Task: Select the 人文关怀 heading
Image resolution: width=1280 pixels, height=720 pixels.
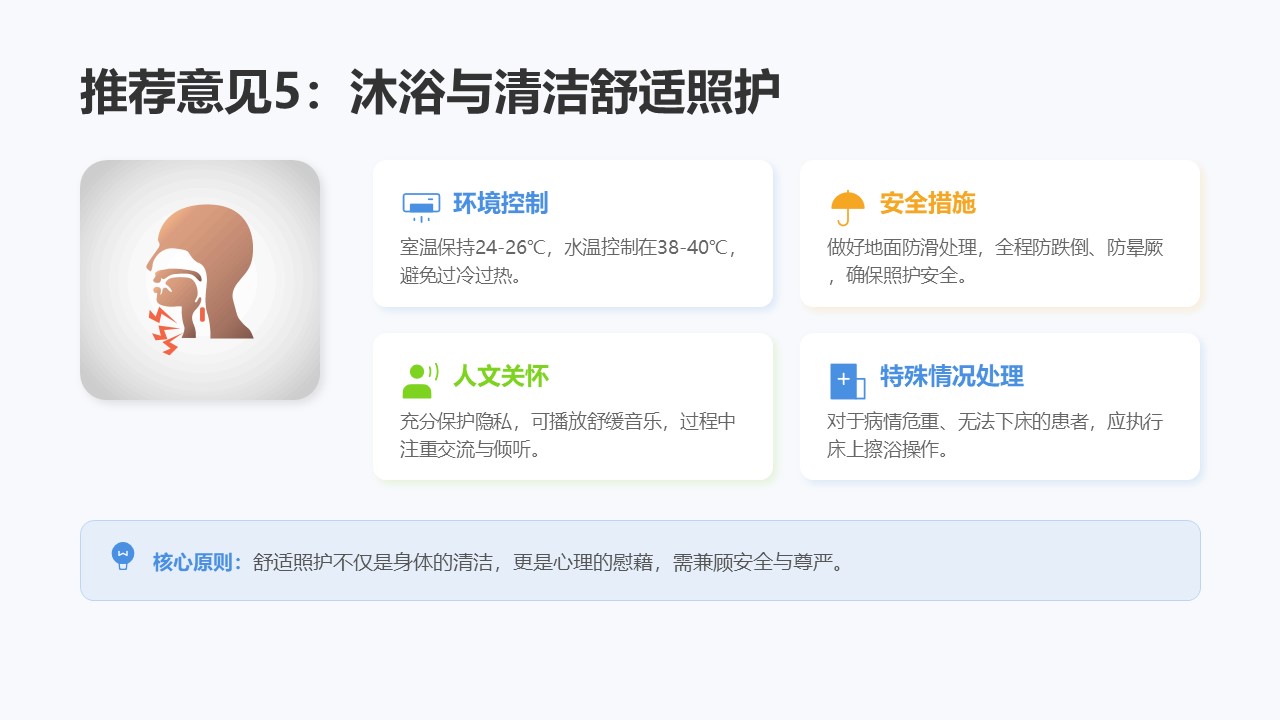Action: (500, 376)
